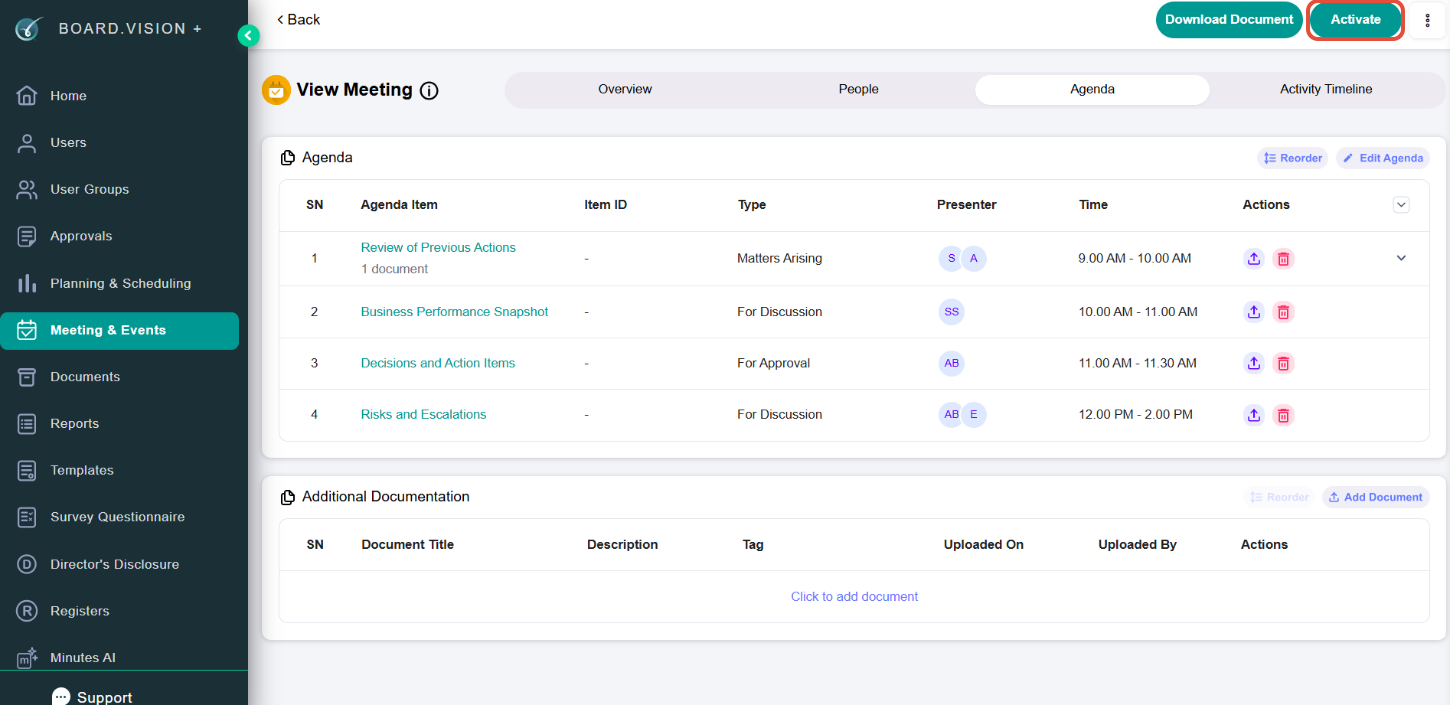Click the SS presenter avatar
Image resolution: width=1450 pixels, height=705 pixels.
point(951,312)
